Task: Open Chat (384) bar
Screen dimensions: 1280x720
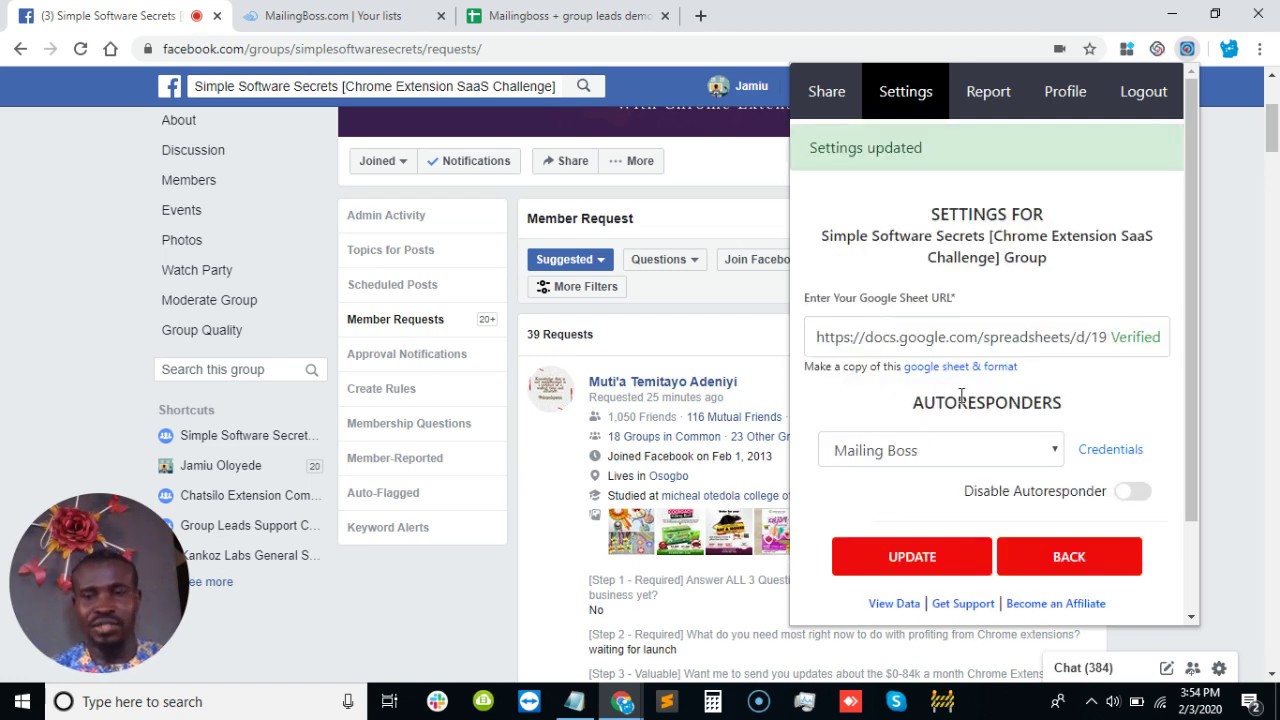Action: point(1083,668)
